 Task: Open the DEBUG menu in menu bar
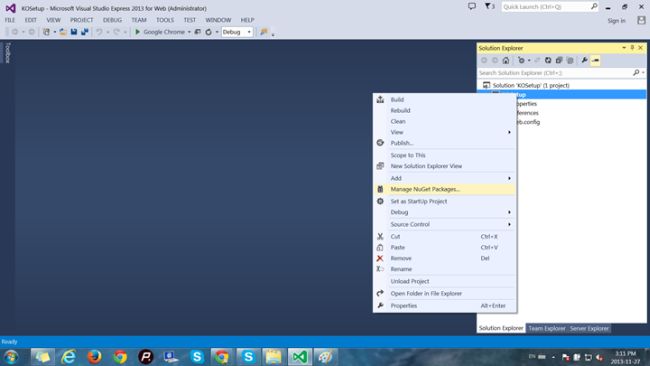point(112,20)
